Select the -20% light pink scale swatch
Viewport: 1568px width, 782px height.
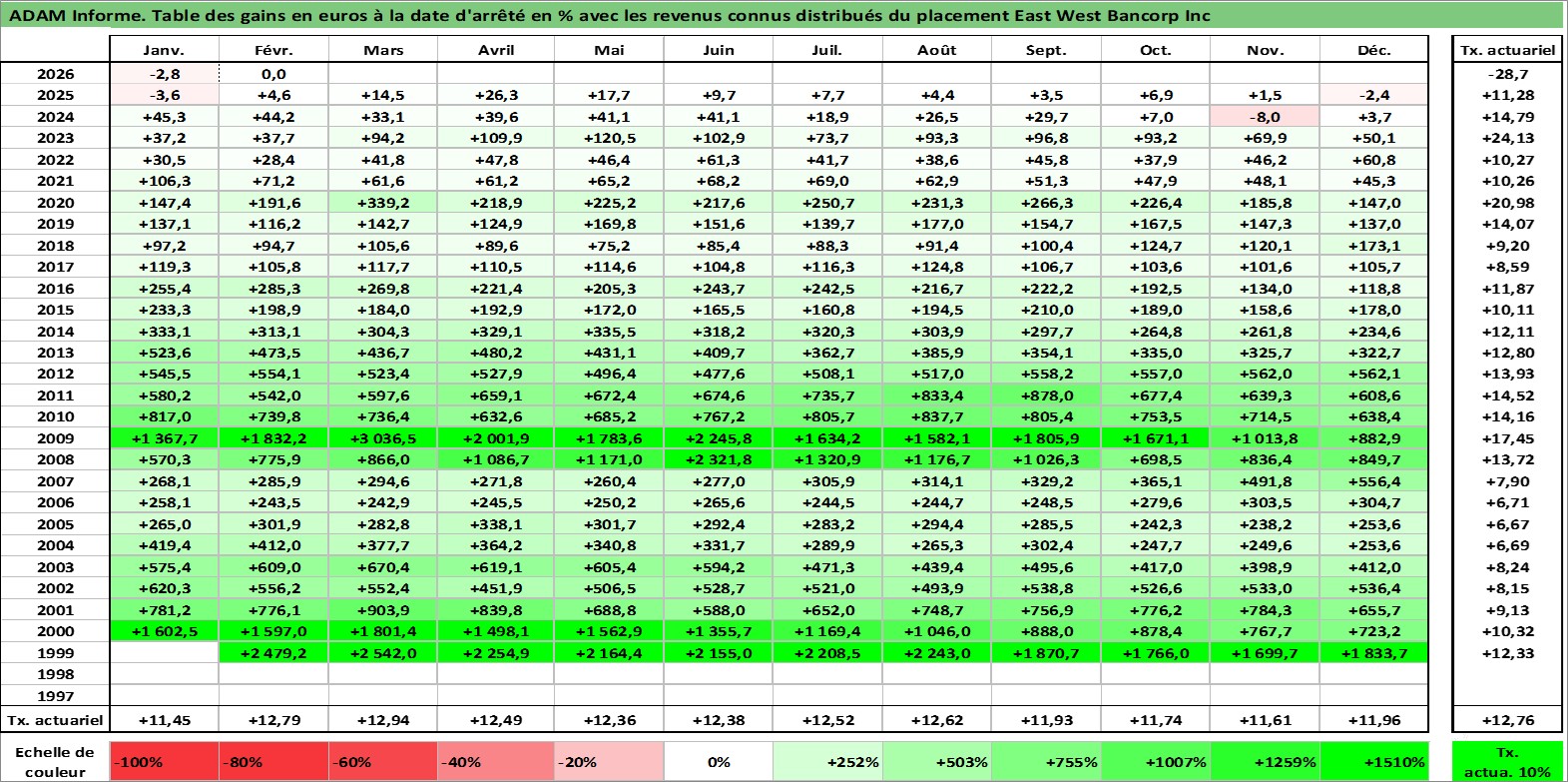tap(608, 761)
